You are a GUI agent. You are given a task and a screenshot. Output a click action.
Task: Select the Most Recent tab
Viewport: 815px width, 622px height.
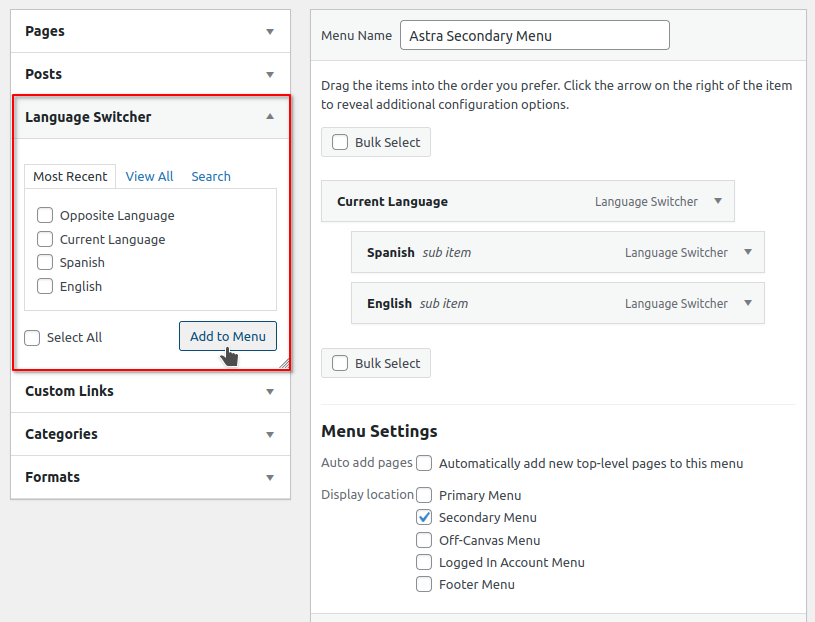tap(70, 176)
